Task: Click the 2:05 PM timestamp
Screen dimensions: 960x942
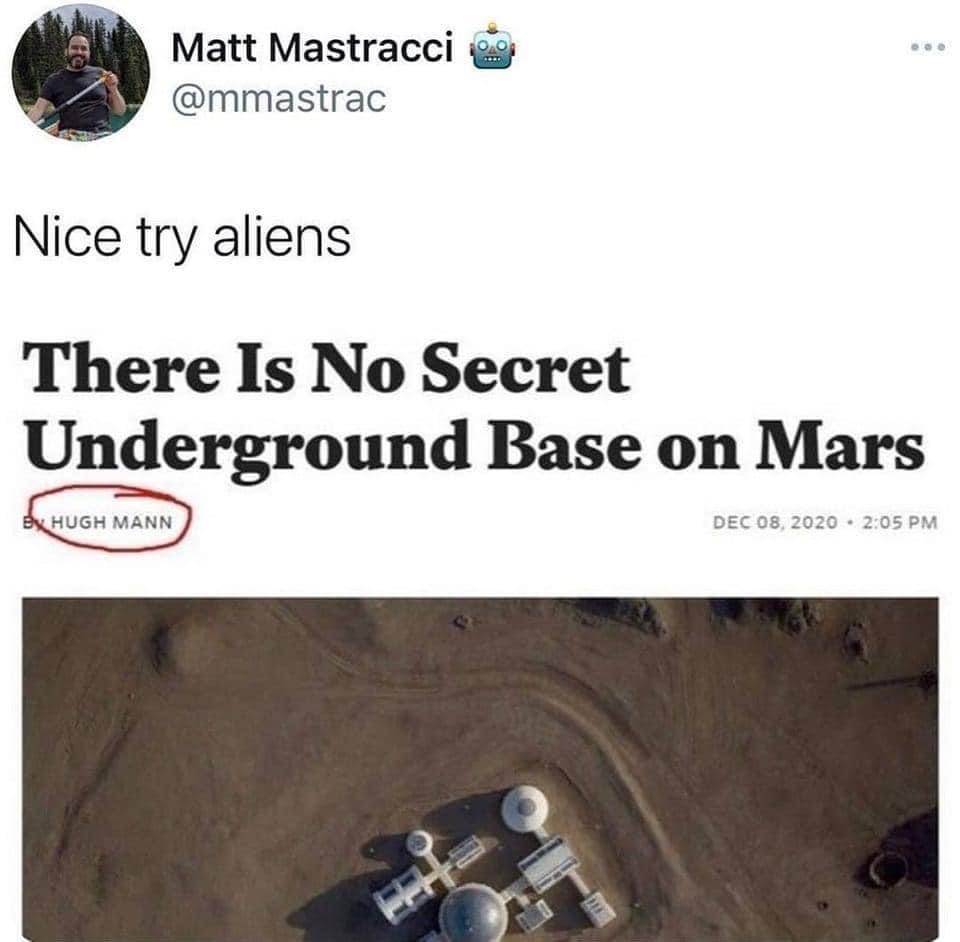Action: coord(899,522)
